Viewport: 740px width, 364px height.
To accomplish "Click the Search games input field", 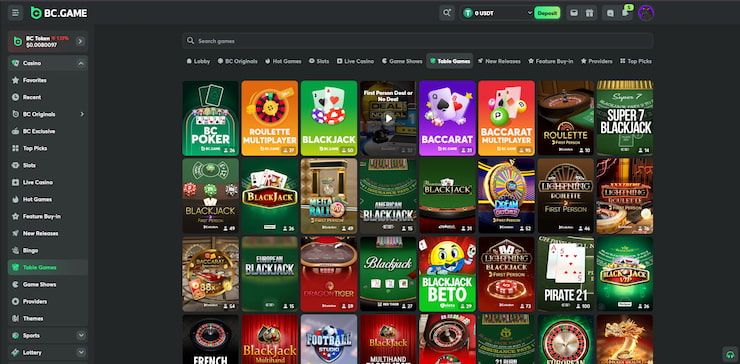I will coord(418,41).
